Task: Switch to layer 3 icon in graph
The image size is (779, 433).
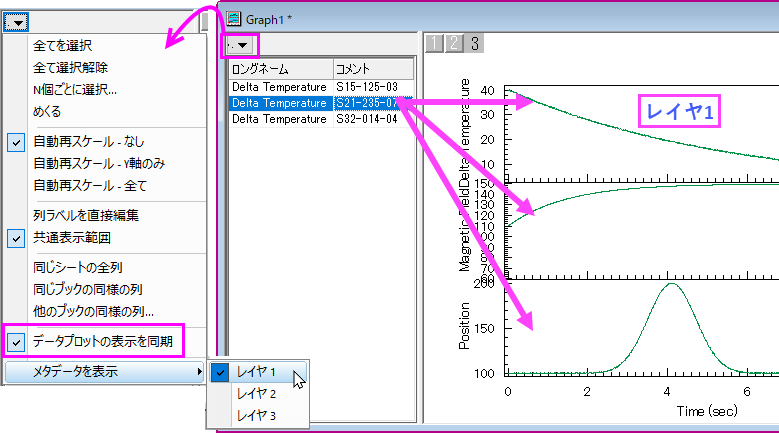Action: point(474,43)
